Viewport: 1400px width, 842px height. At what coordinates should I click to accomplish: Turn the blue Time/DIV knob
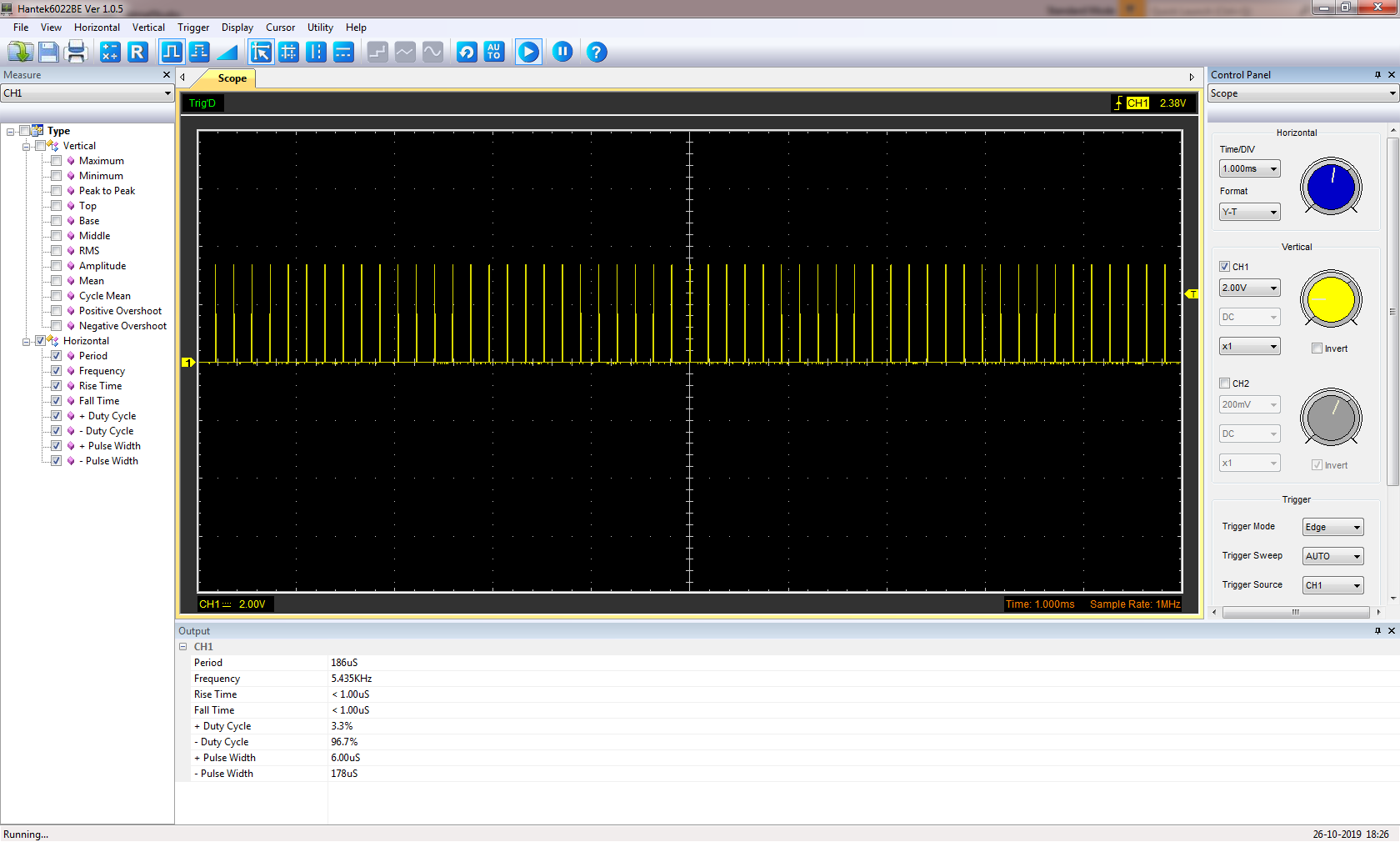click(x=1331, y=187)
